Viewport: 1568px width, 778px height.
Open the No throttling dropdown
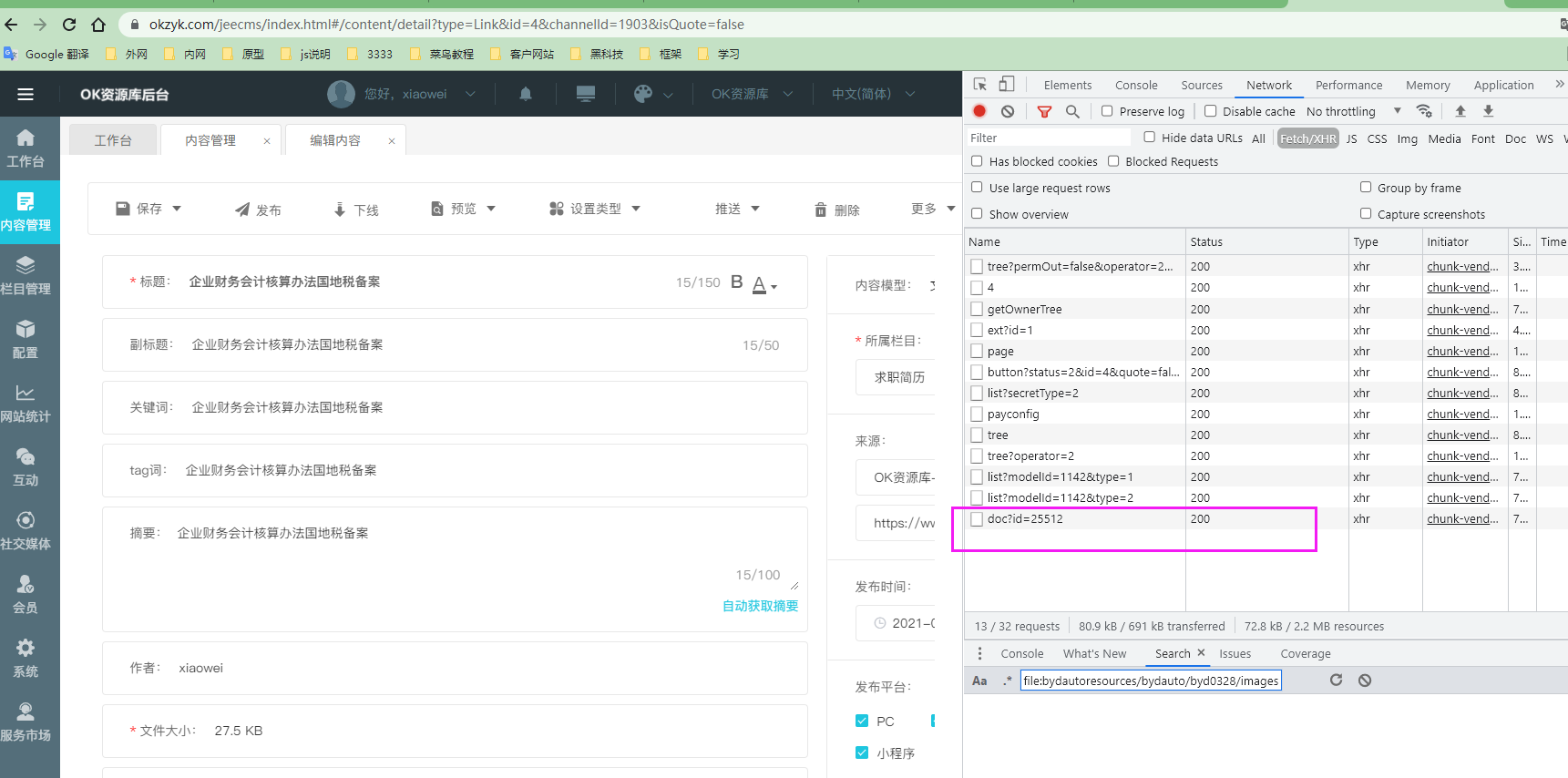(x=1353, y=111)
